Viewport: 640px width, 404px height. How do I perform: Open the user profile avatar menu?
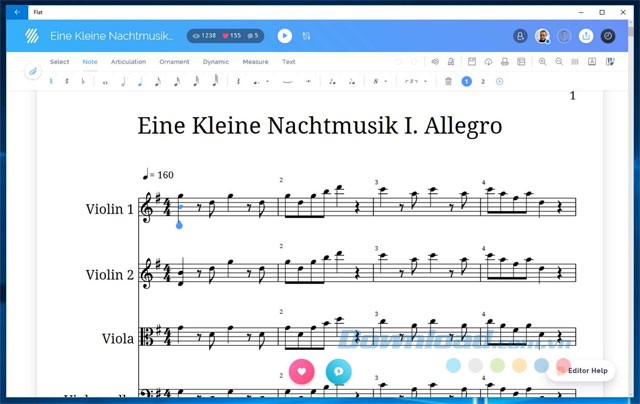click(541, 36)
